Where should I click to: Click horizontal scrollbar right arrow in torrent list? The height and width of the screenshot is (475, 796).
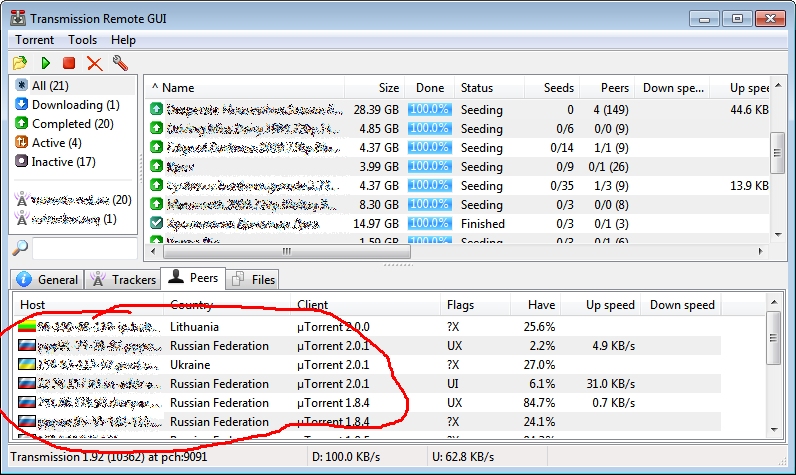[760, 251]
